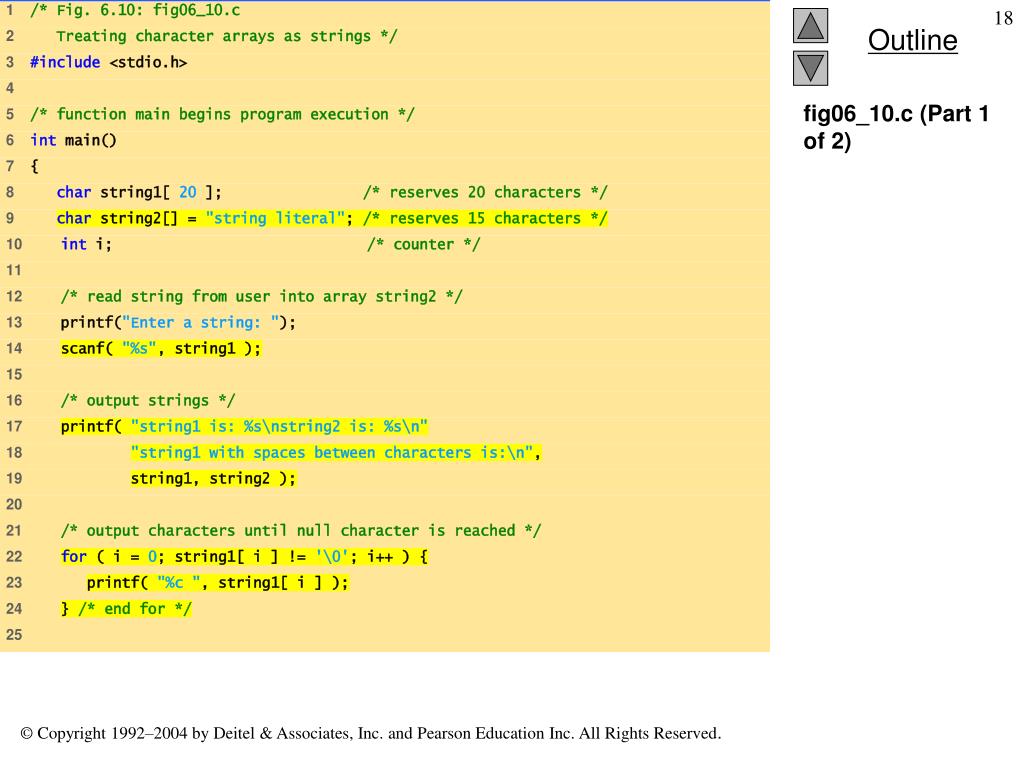The image size is (1024, 768).
Task: Click 'printf("Enter a string: ");' statement
Action: tap(178, 323)
